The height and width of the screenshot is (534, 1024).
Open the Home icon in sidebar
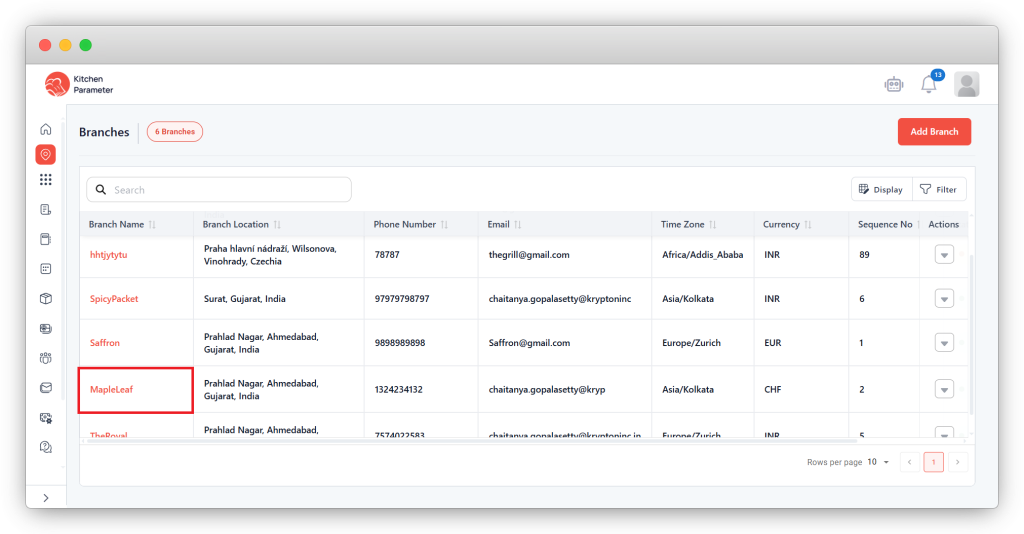point(45,129)
